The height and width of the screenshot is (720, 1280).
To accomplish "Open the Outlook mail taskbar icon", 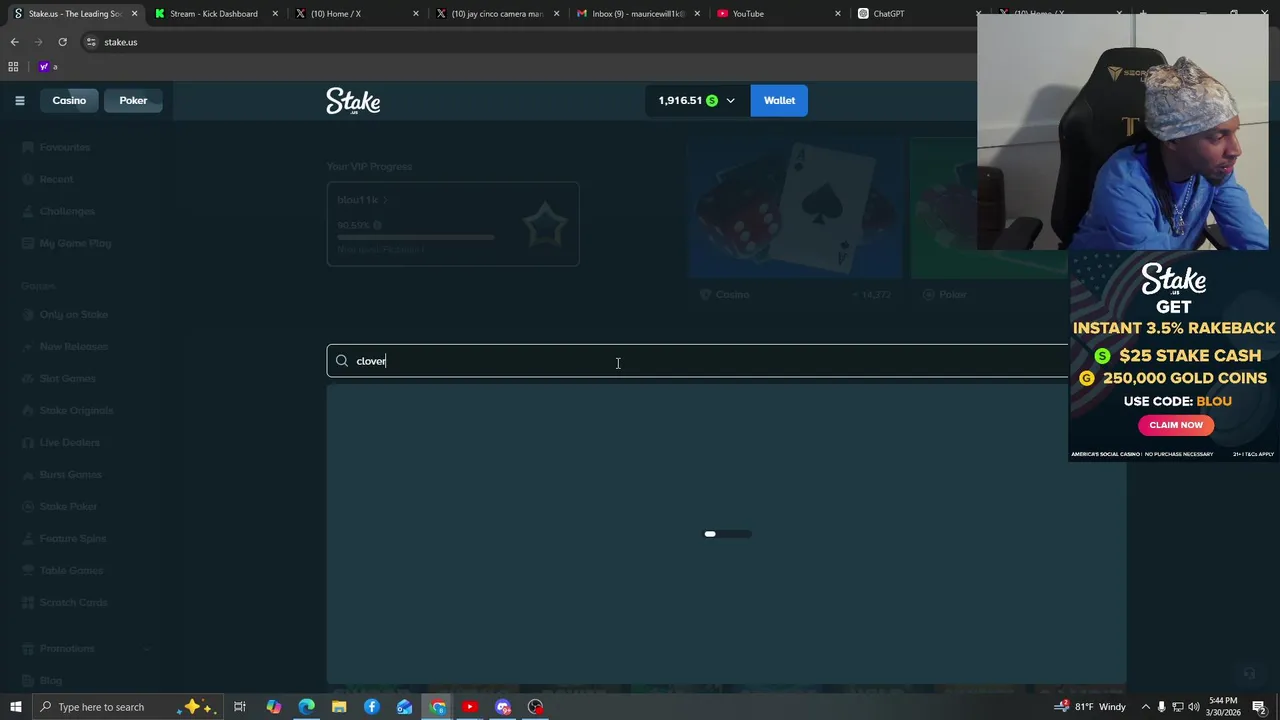I will 404,707.
